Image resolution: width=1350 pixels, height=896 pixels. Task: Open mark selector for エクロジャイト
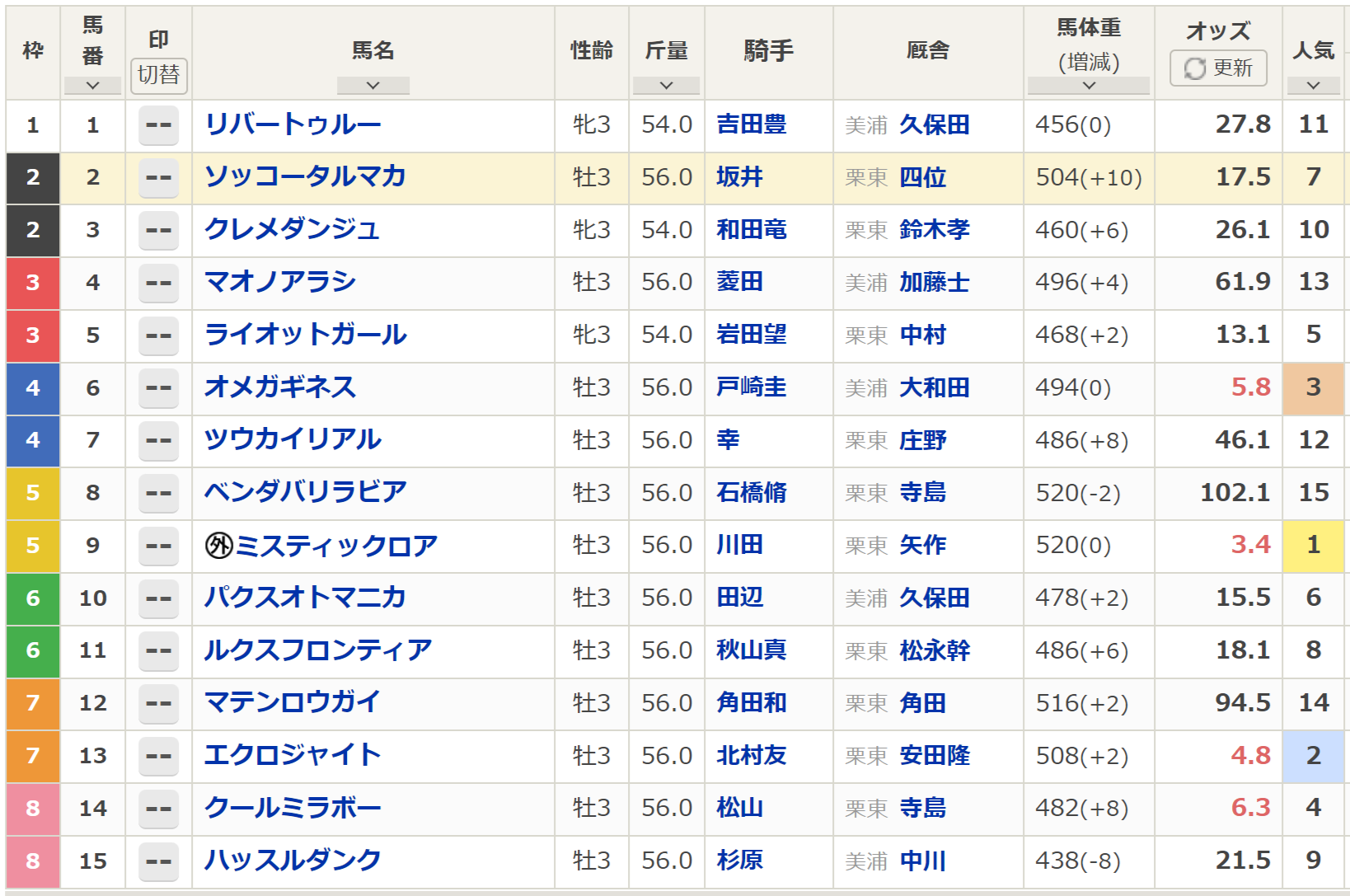(158, 757)
